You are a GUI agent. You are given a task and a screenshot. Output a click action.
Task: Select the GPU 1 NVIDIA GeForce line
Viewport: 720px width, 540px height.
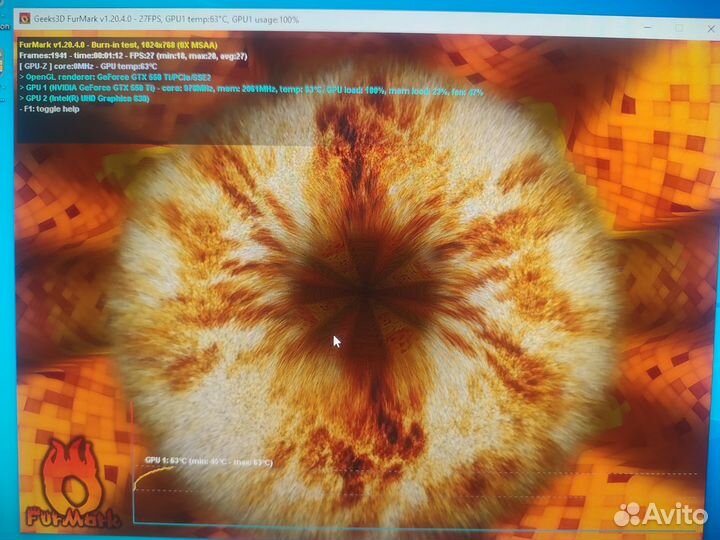coord(250,88)
